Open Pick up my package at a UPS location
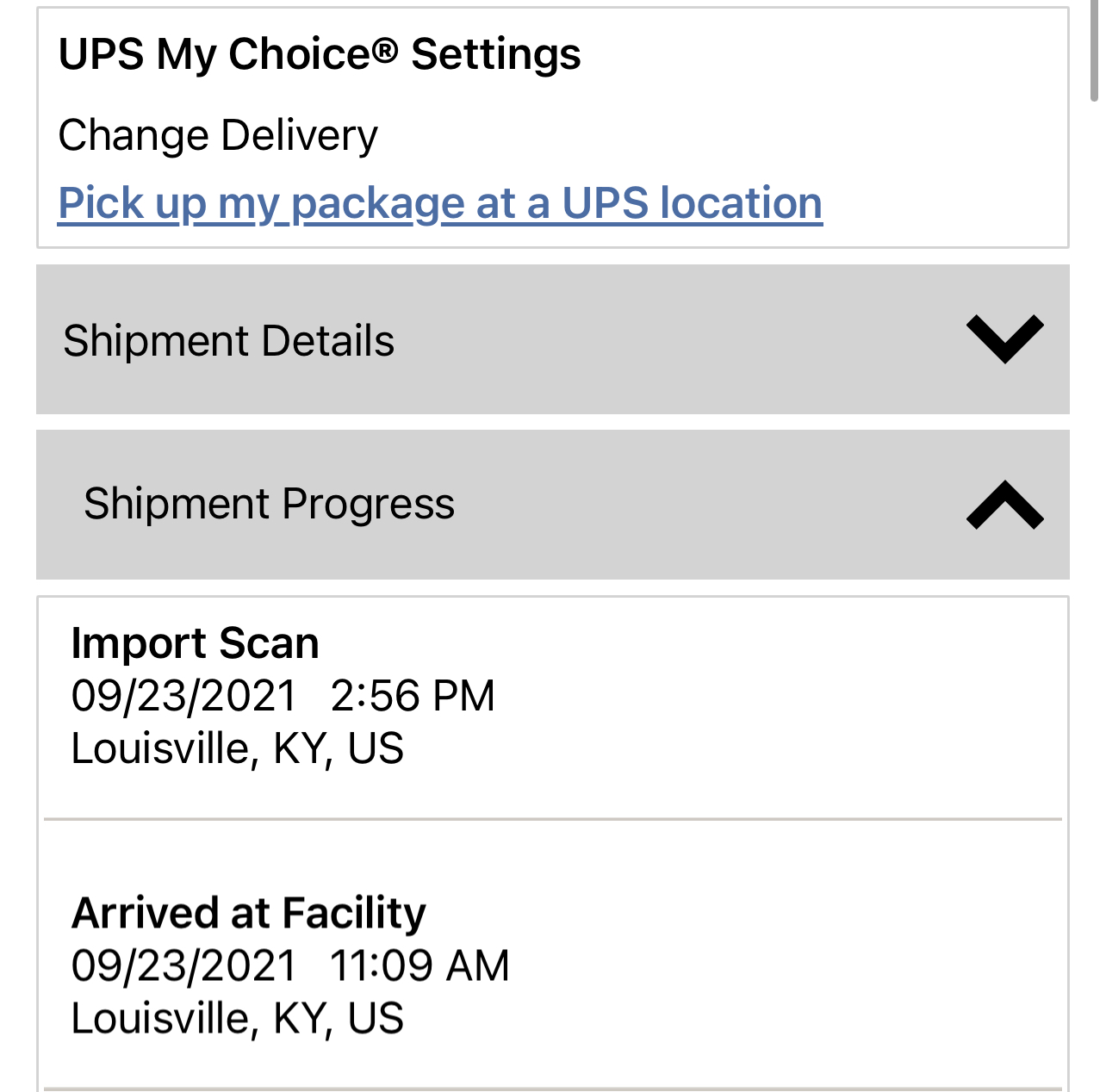The image size is (1106, 1092). (439, 203)
